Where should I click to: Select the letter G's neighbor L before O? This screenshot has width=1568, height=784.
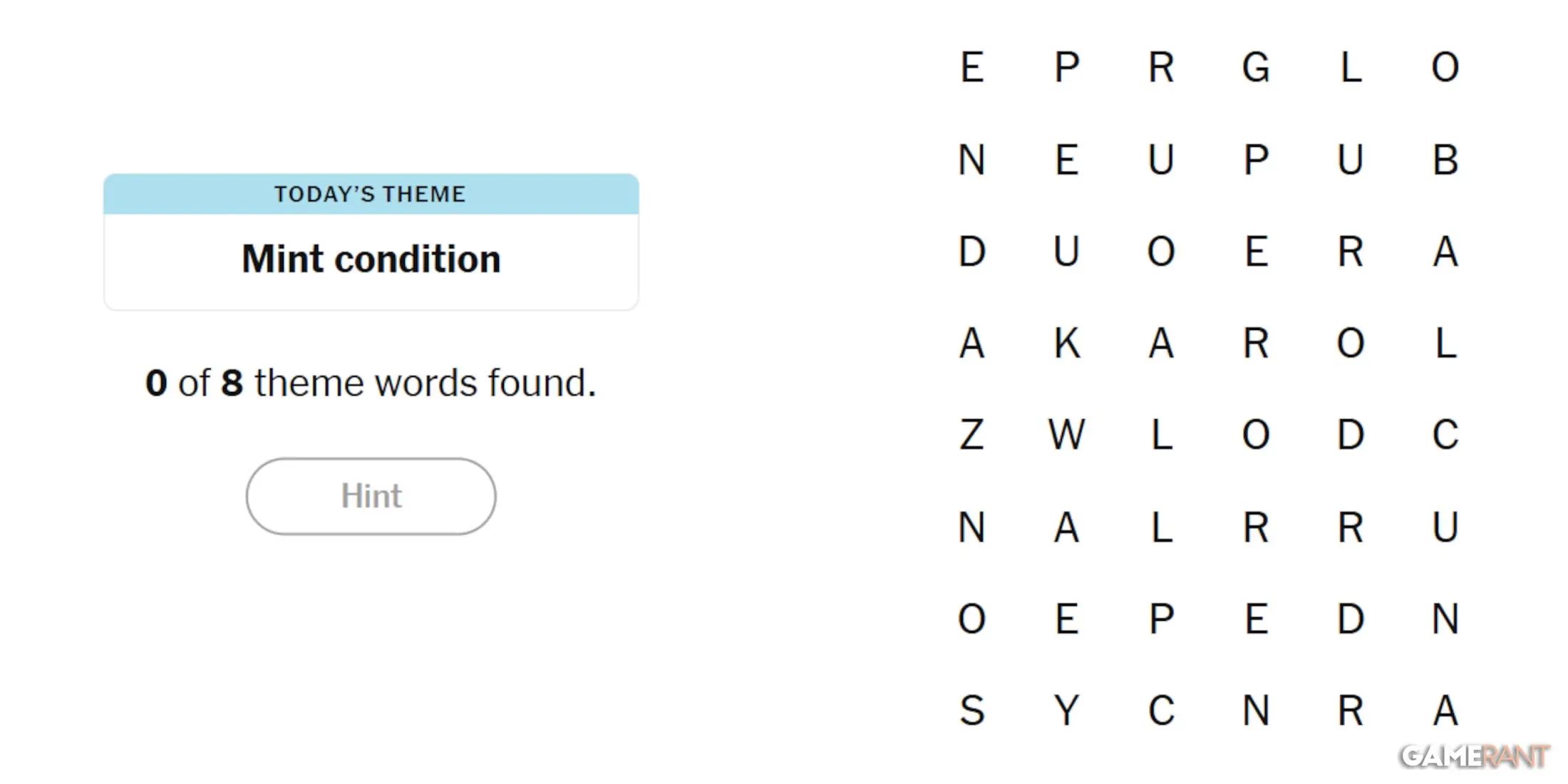click(x=1351, y=68)
